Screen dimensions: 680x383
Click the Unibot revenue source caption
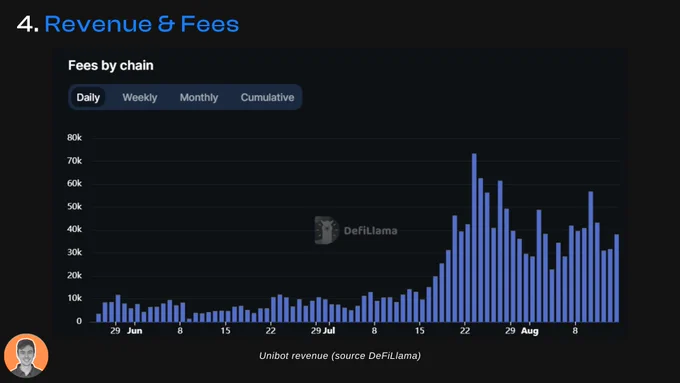pyautogui.click(x=340, y=356)
